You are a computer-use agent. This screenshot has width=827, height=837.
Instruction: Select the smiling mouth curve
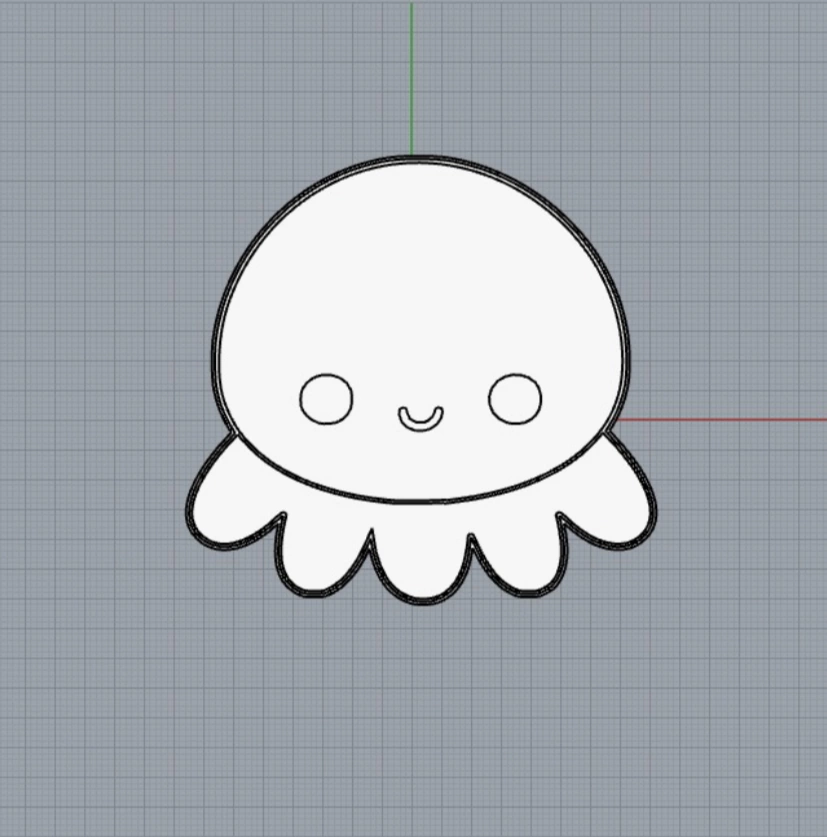click(421, 418)
